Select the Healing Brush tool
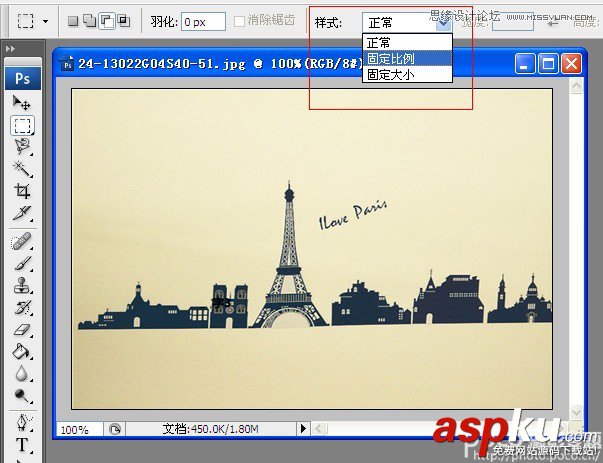 [x=22, y=241]
